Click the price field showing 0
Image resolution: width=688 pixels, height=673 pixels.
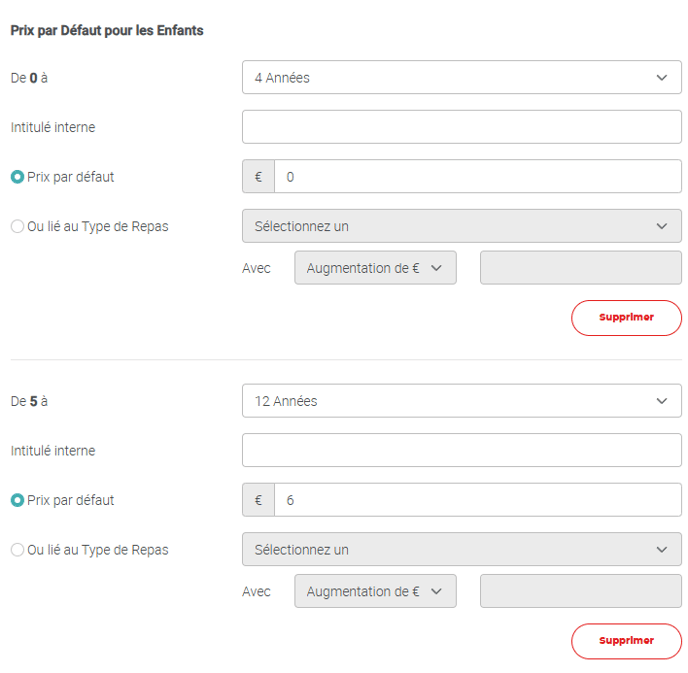coord(477,177)
